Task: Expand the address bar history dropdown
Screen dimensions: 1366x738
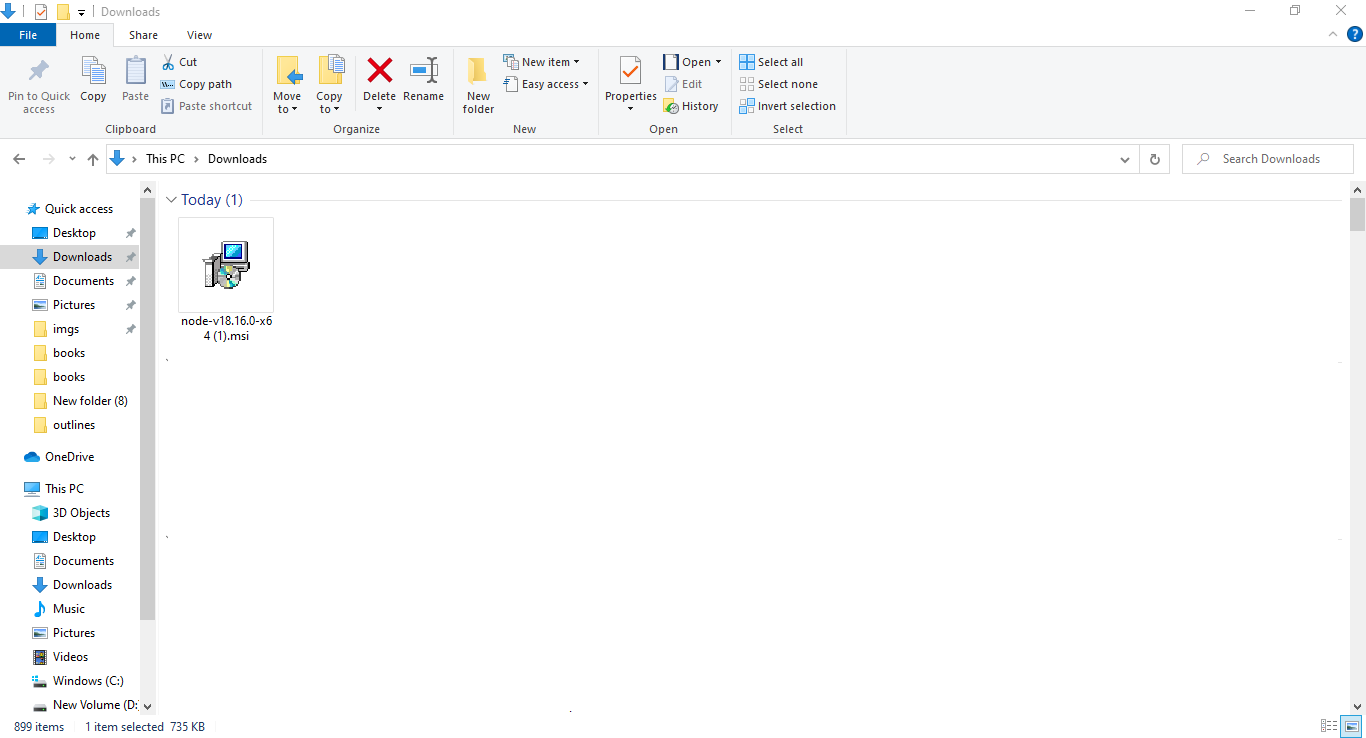Action: tap(1125, 159)
